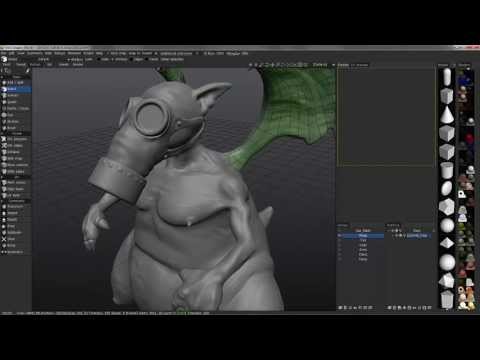Select the cone primitive thumbnail

pos(447,114)
